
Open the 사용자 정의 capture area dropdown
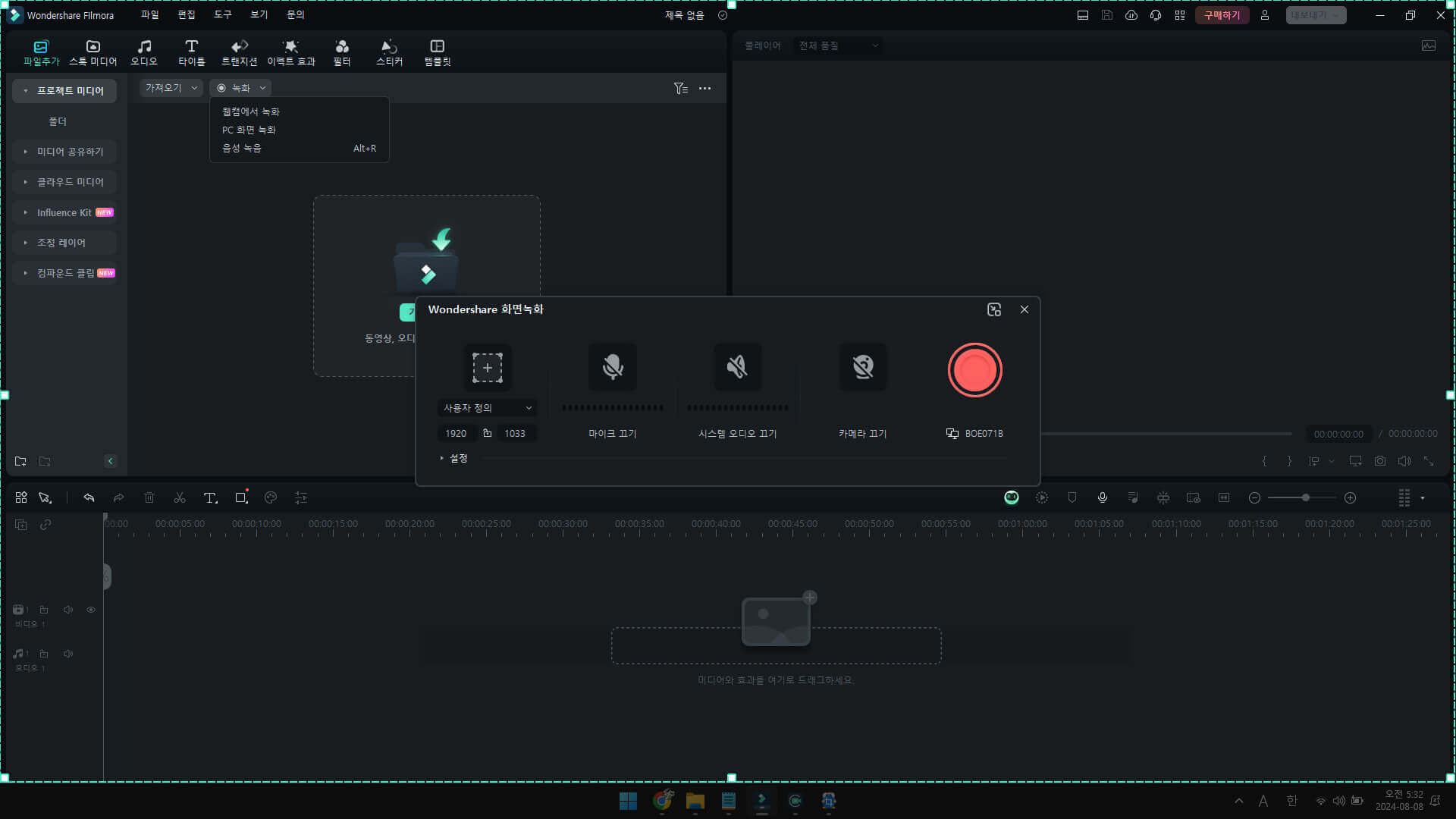pyautogui.click(x=487, y=408)
